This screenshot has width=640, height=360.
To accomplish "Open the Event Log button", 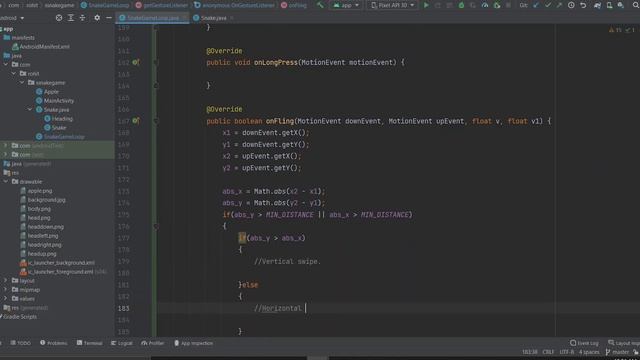I will [584, 343].
